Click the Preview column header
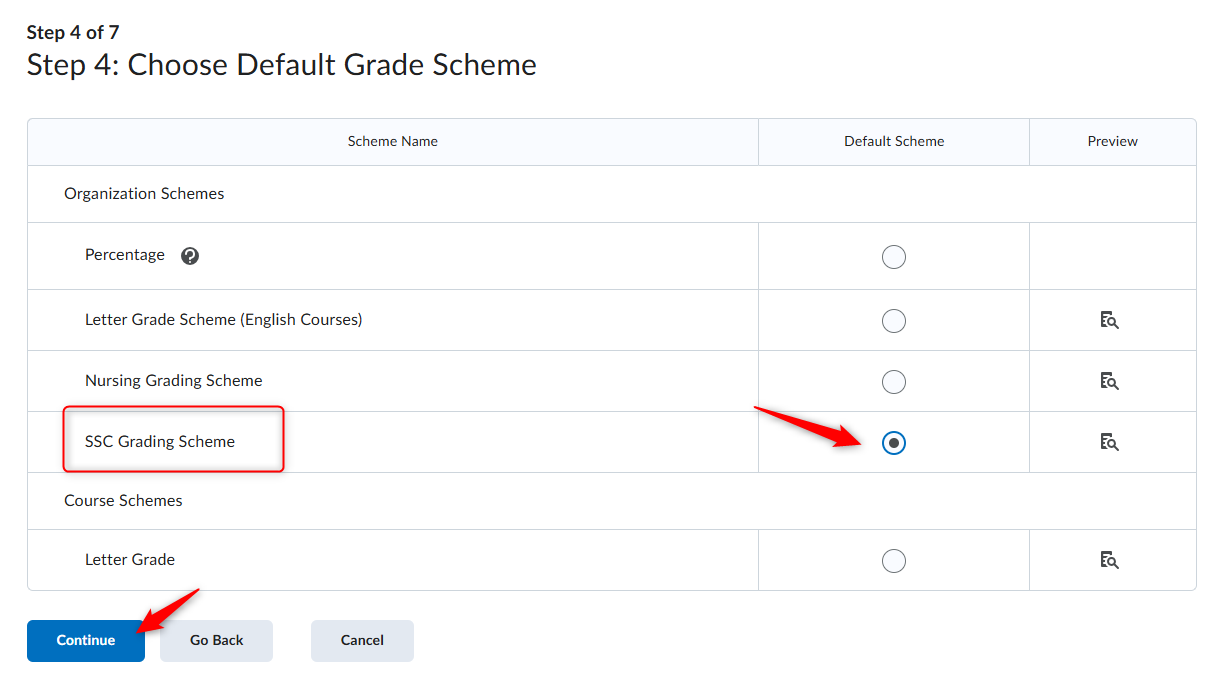The height and width of the screenshot is (688, 1226). pos(1113,142)
